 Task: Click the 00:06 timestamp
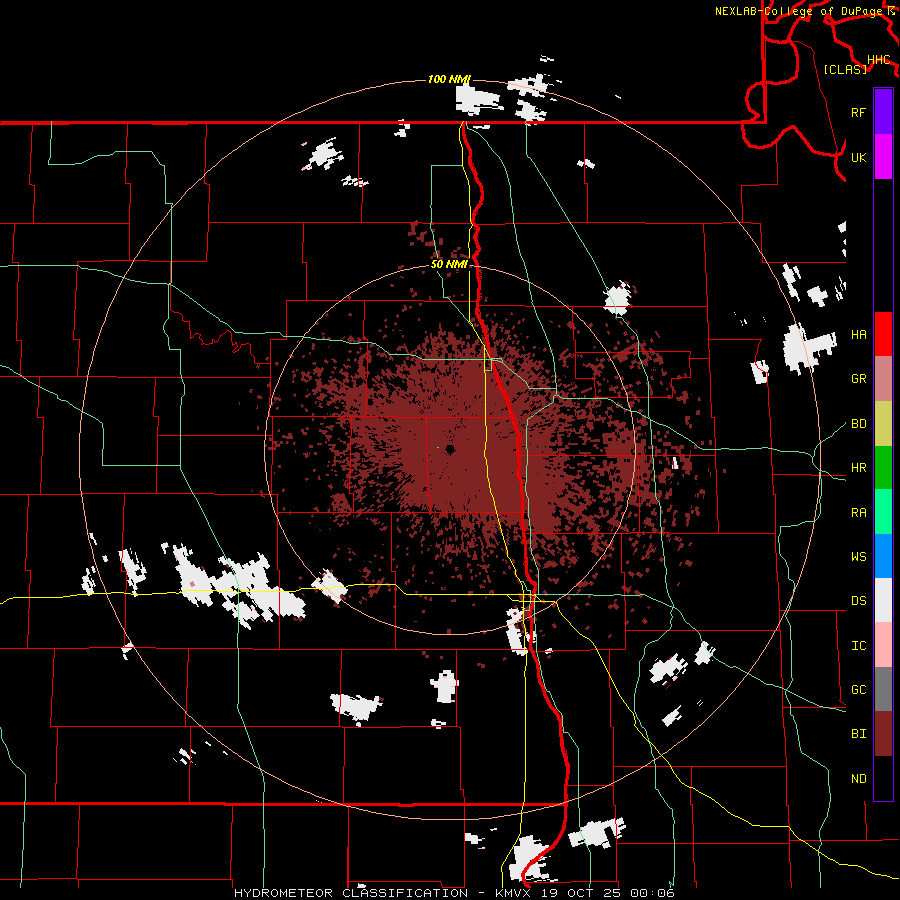652,893
